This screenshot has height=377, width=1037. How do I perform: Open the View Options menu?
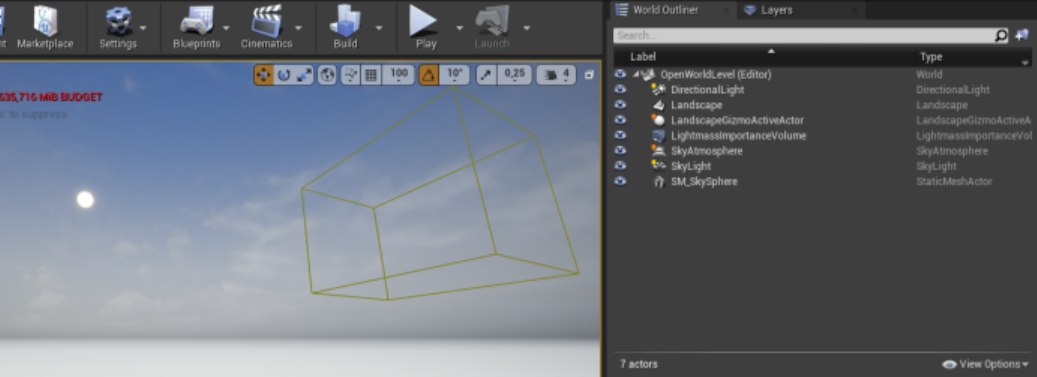click(x=985, y=364)
